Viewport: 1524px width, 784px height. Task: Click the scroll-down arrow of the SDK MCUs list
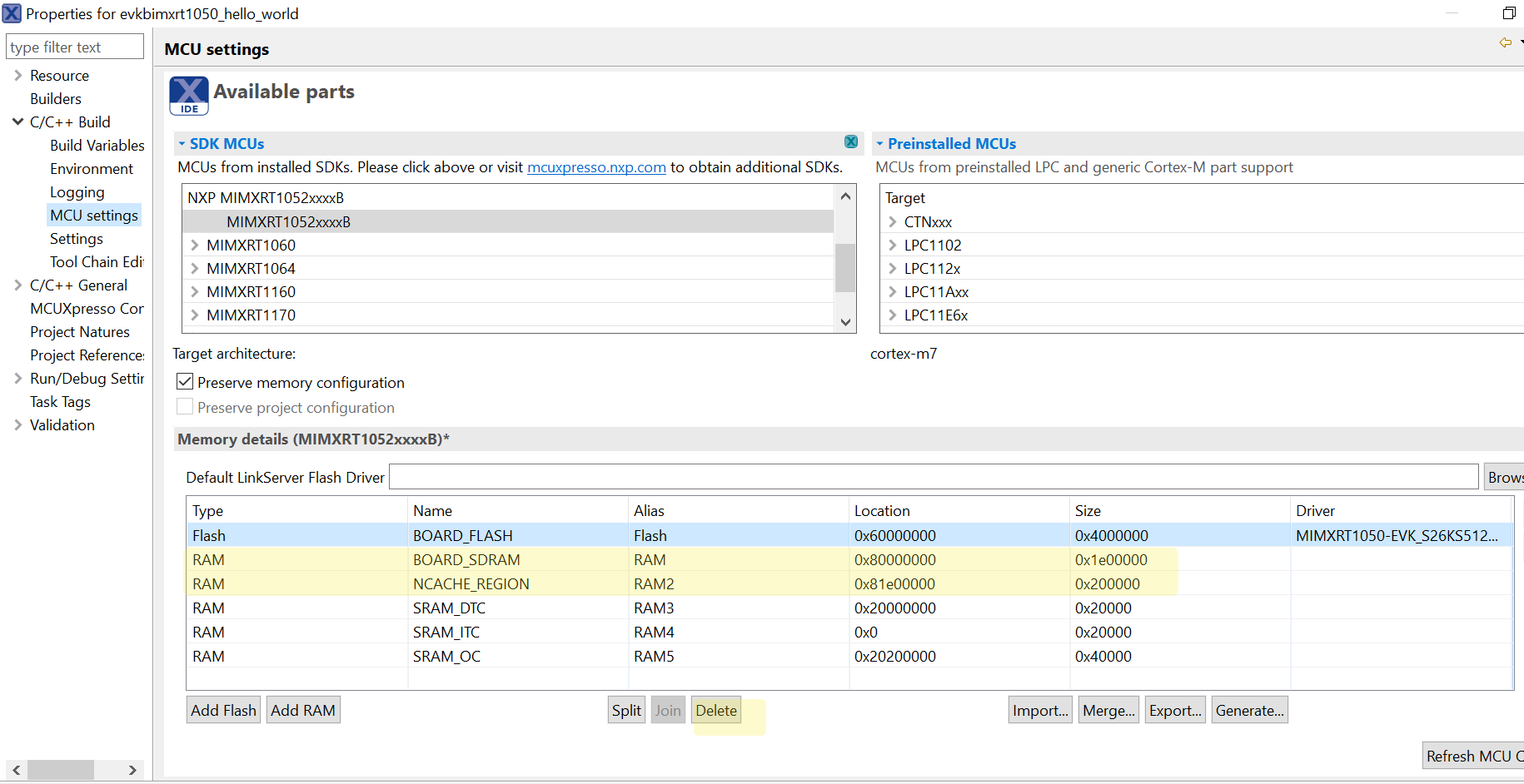845,322
